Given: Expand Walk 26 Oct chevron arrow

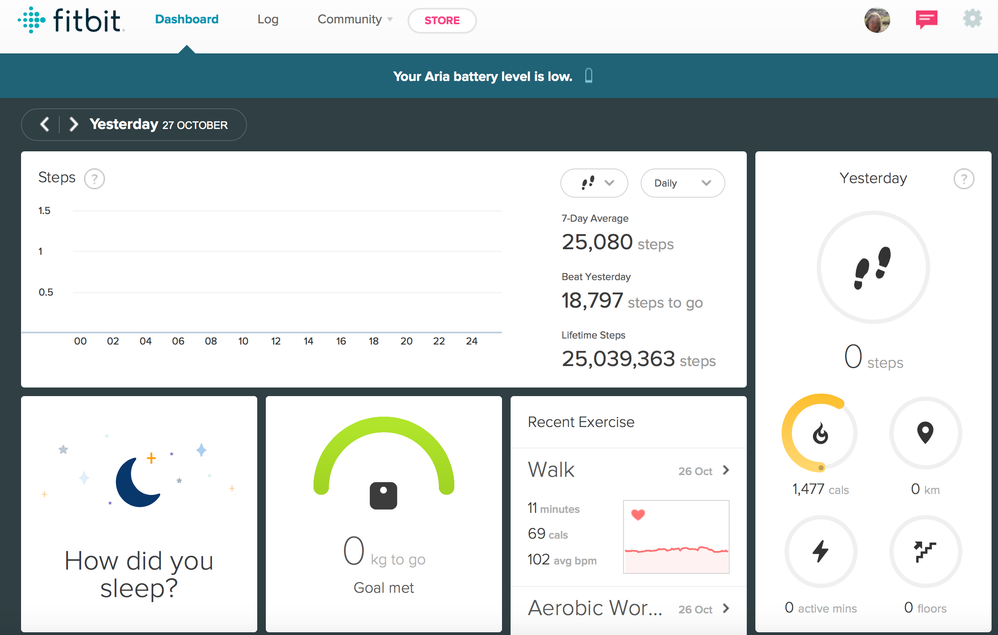Looking at the screenshot, I should 726,470.
